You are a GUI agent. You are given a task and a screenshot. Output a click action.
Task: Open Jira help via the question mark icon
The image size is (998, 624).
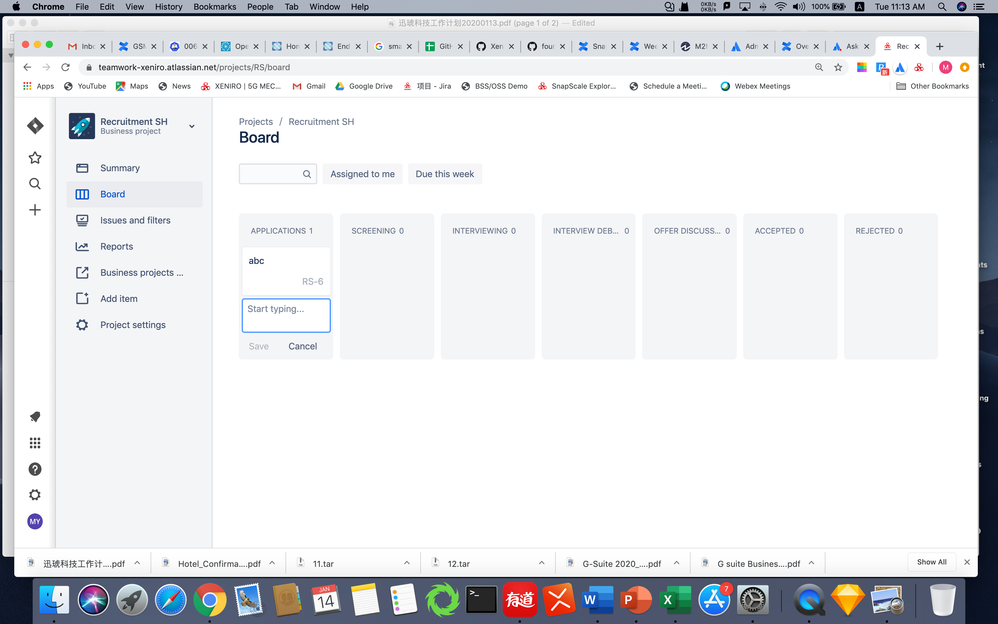(x=34, y=468)
